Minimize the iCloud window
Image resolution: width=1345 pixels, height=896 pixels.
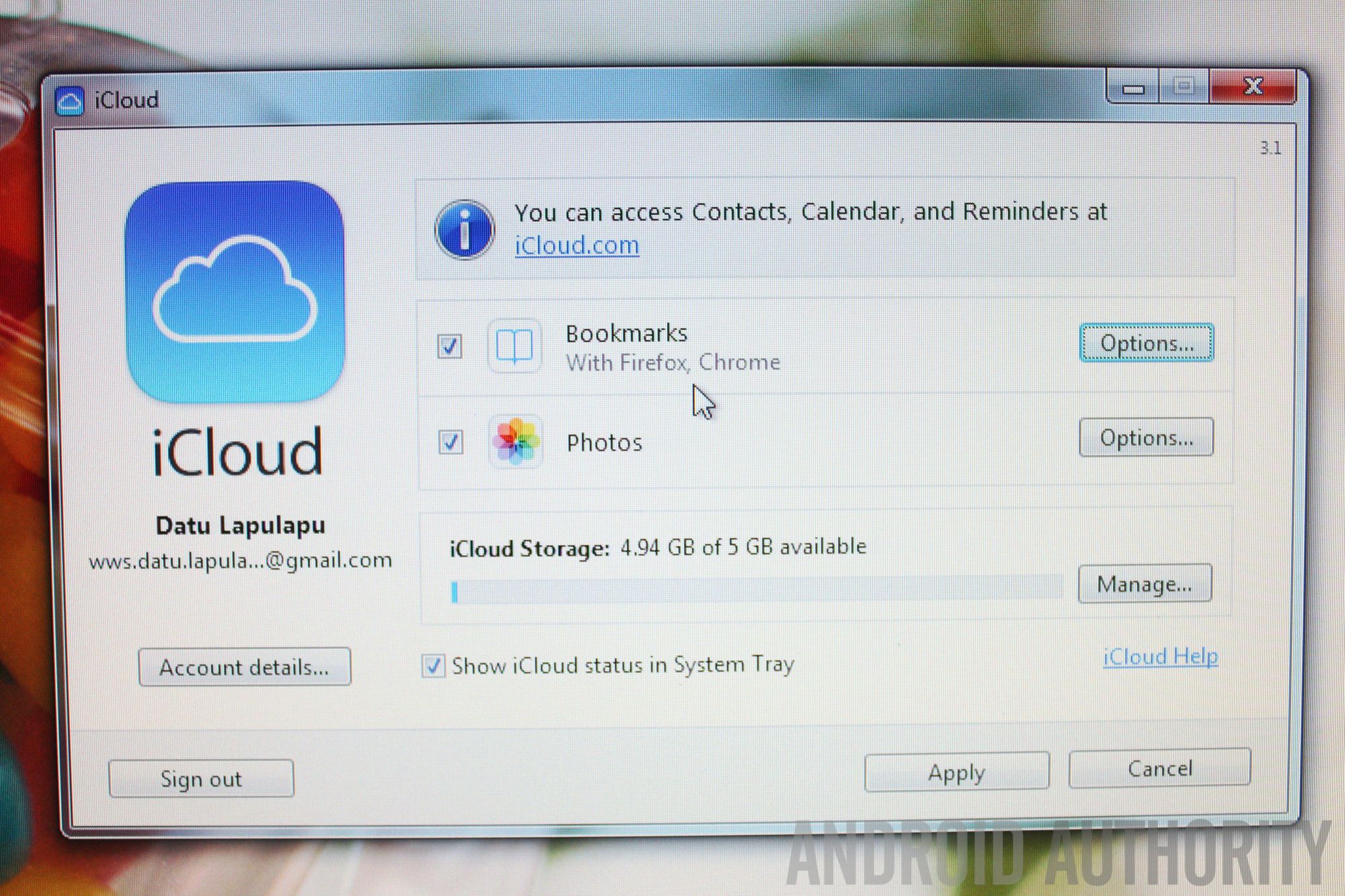pos(1134,88)
